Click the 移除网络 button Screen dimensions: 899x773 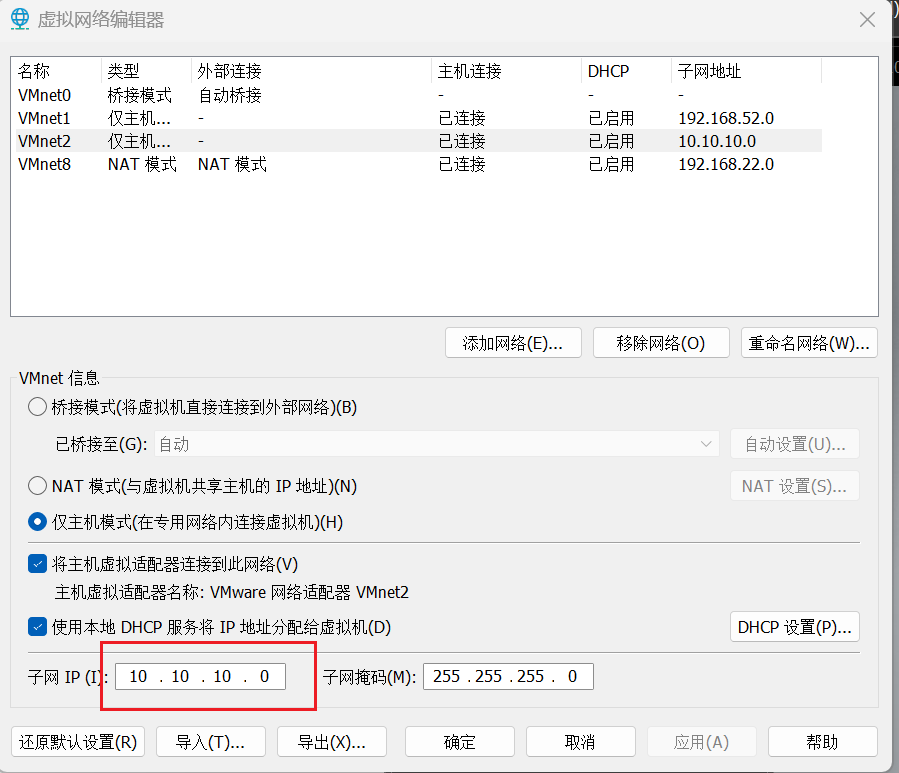click(660, 343)
